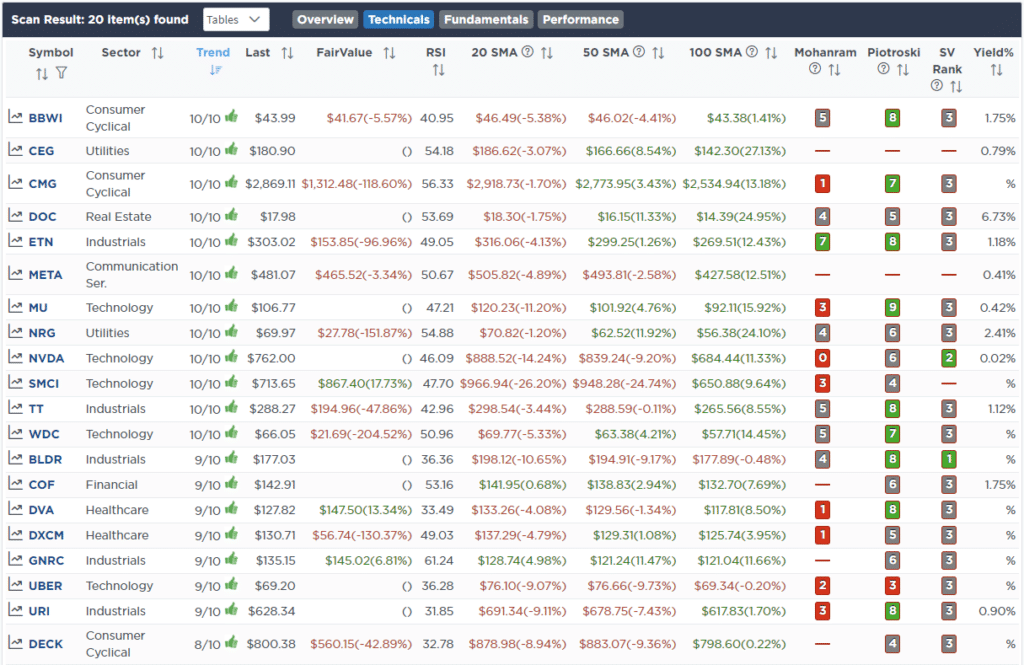Sort by RSI column arrows
This screenshot has height=665, width=1024.
click(438, 70)
